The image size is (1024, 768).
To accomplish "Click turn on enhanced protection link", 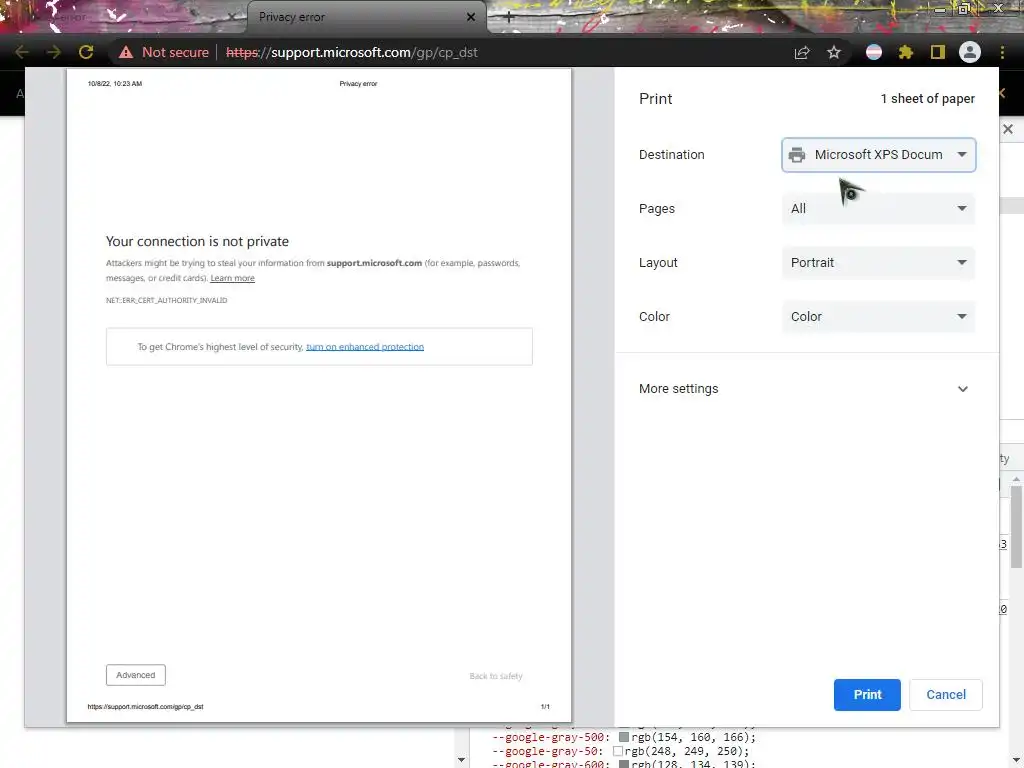I will pos(365,347).
